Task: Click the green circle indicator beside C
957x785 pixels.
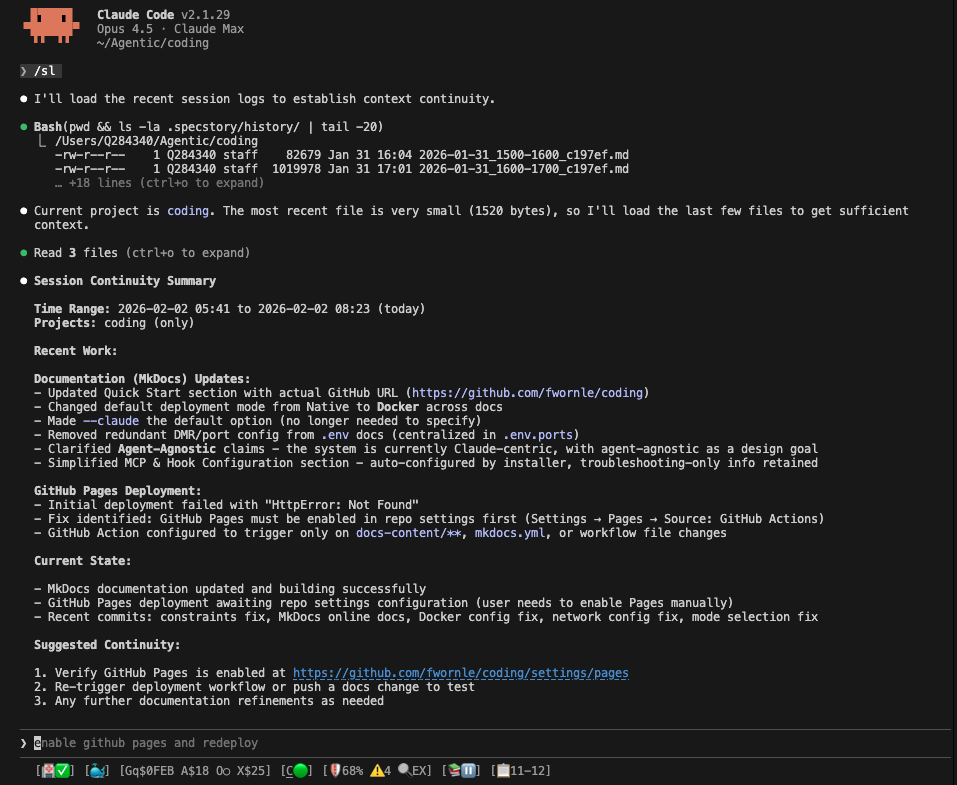Action: (x=300, y=771)
